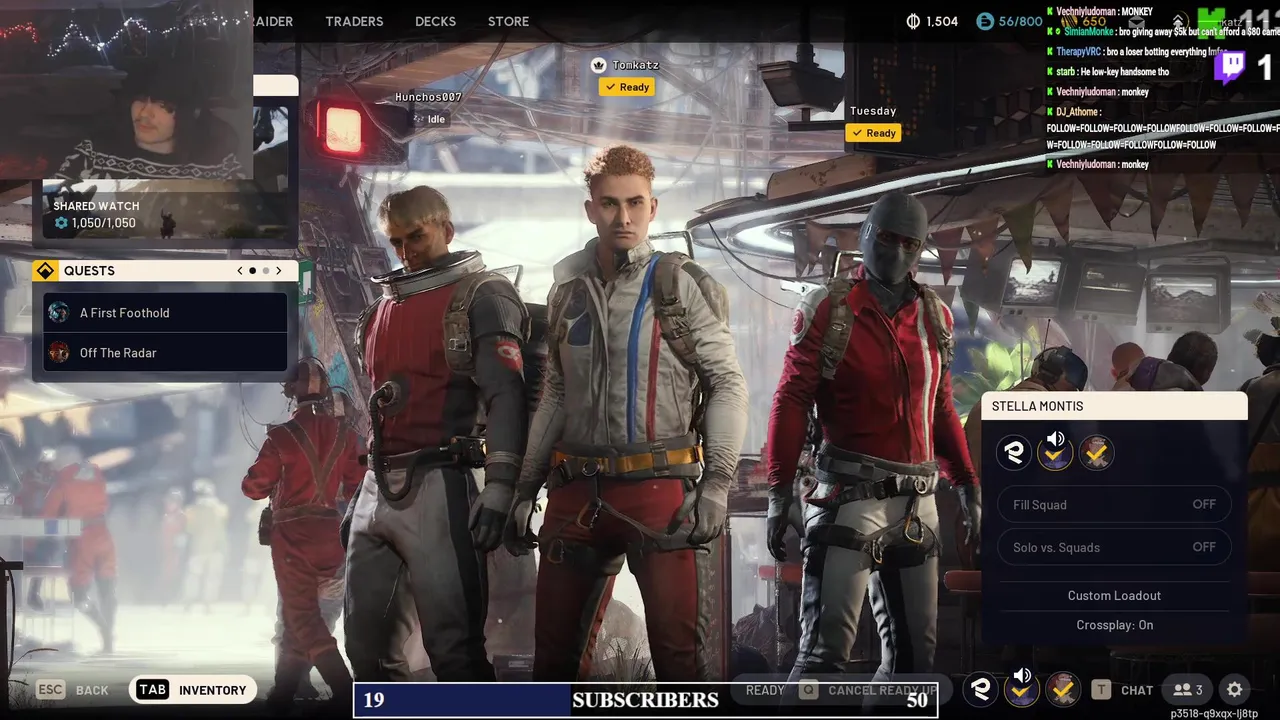Click Embark logo avatar in Stella Montis panel

(1014, 453)
